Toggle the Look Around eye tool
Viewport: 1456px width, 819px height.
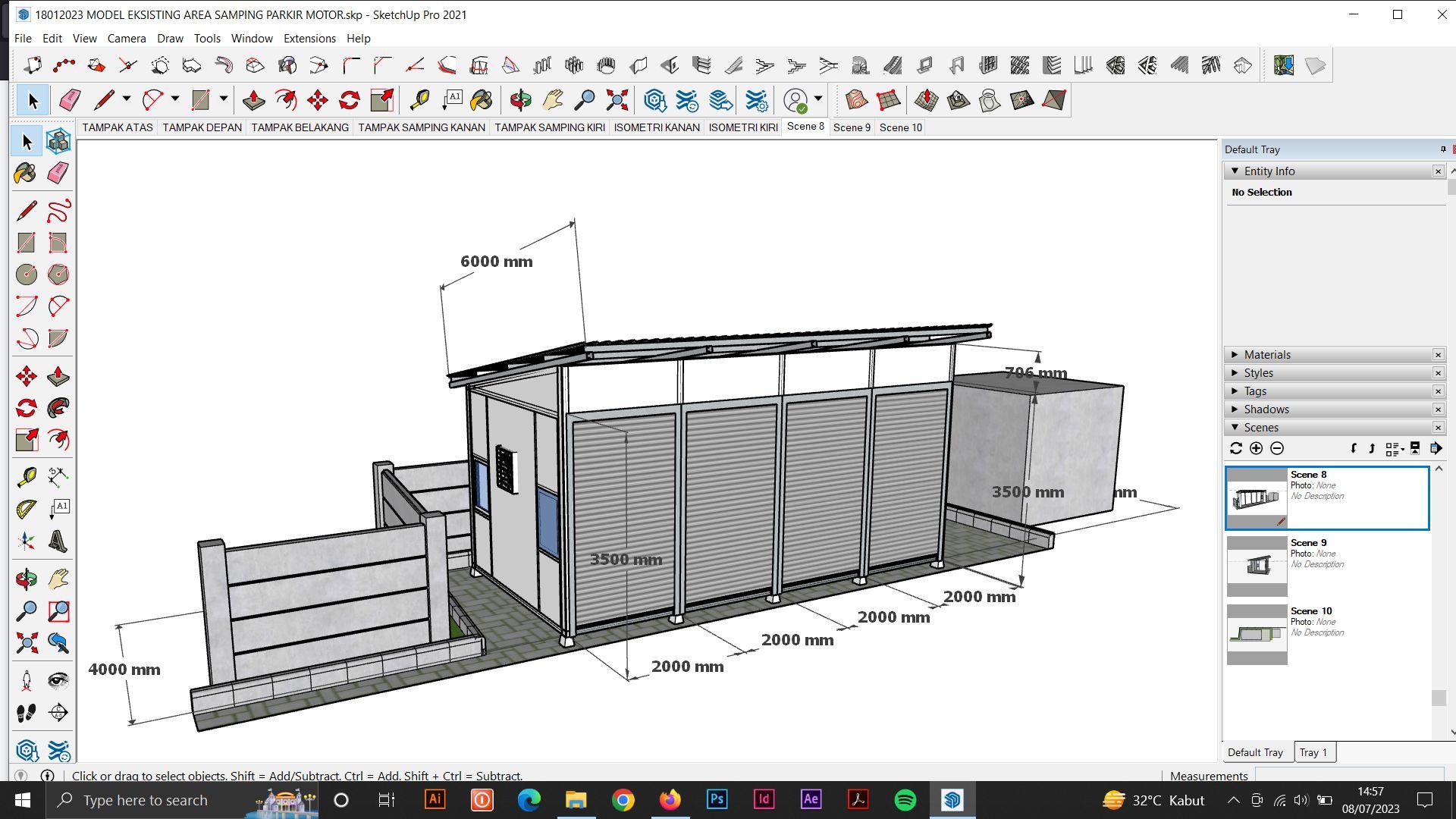tap(58, 680)
